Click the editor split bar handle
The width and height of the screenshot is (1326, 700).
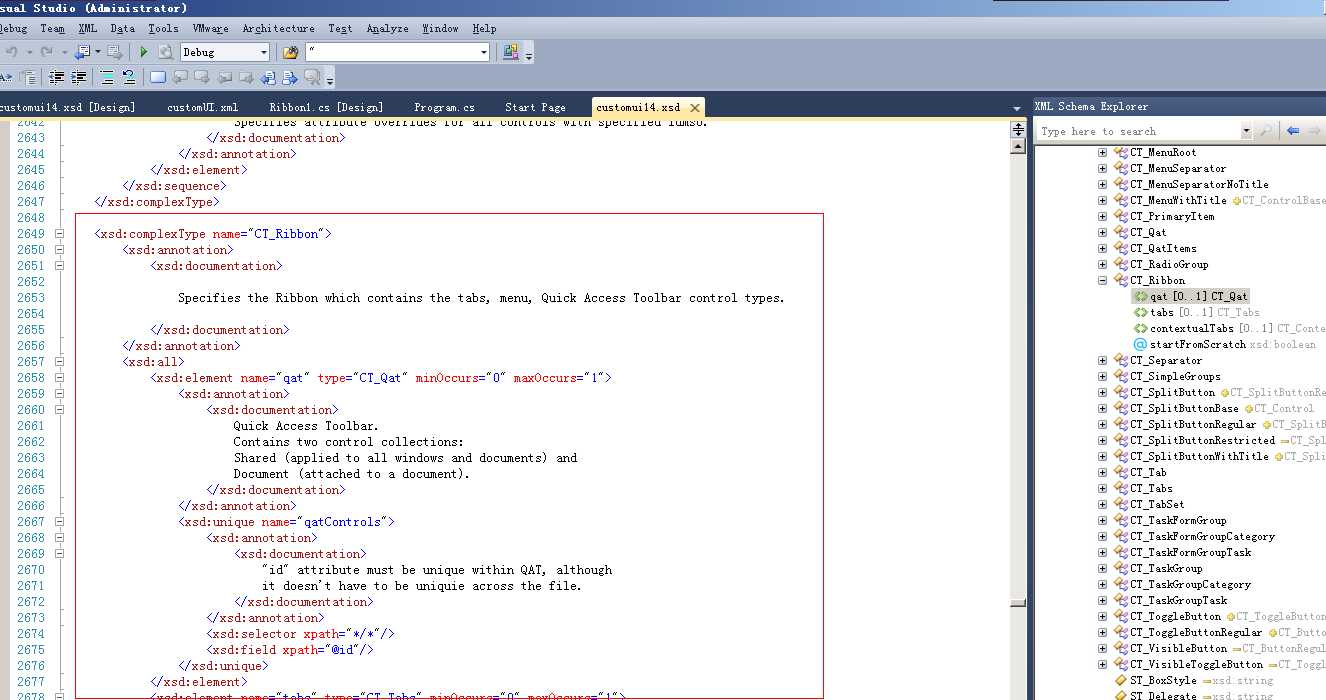point(1018,129)
